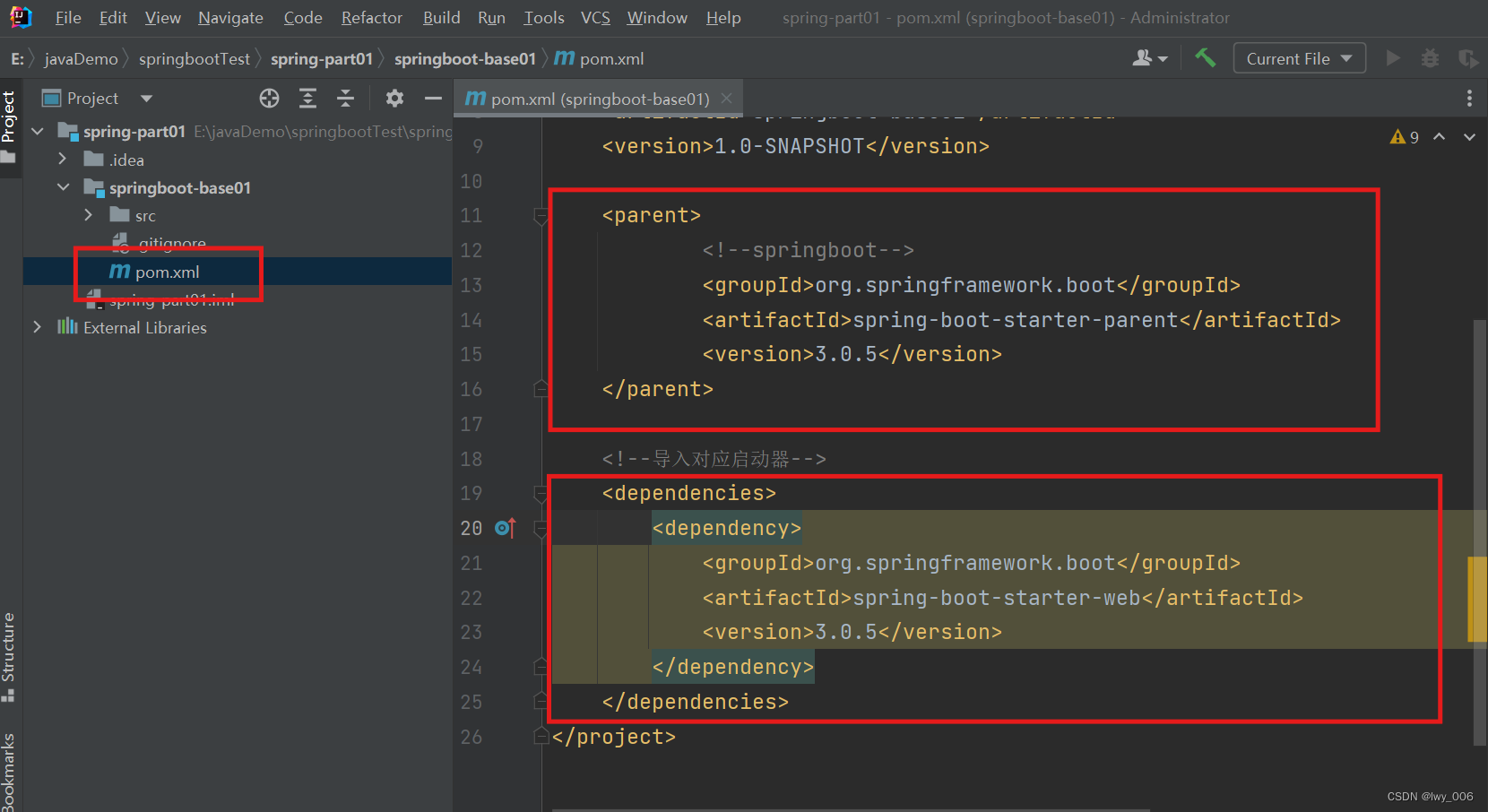Open the Window menu

tap(657, 18)
